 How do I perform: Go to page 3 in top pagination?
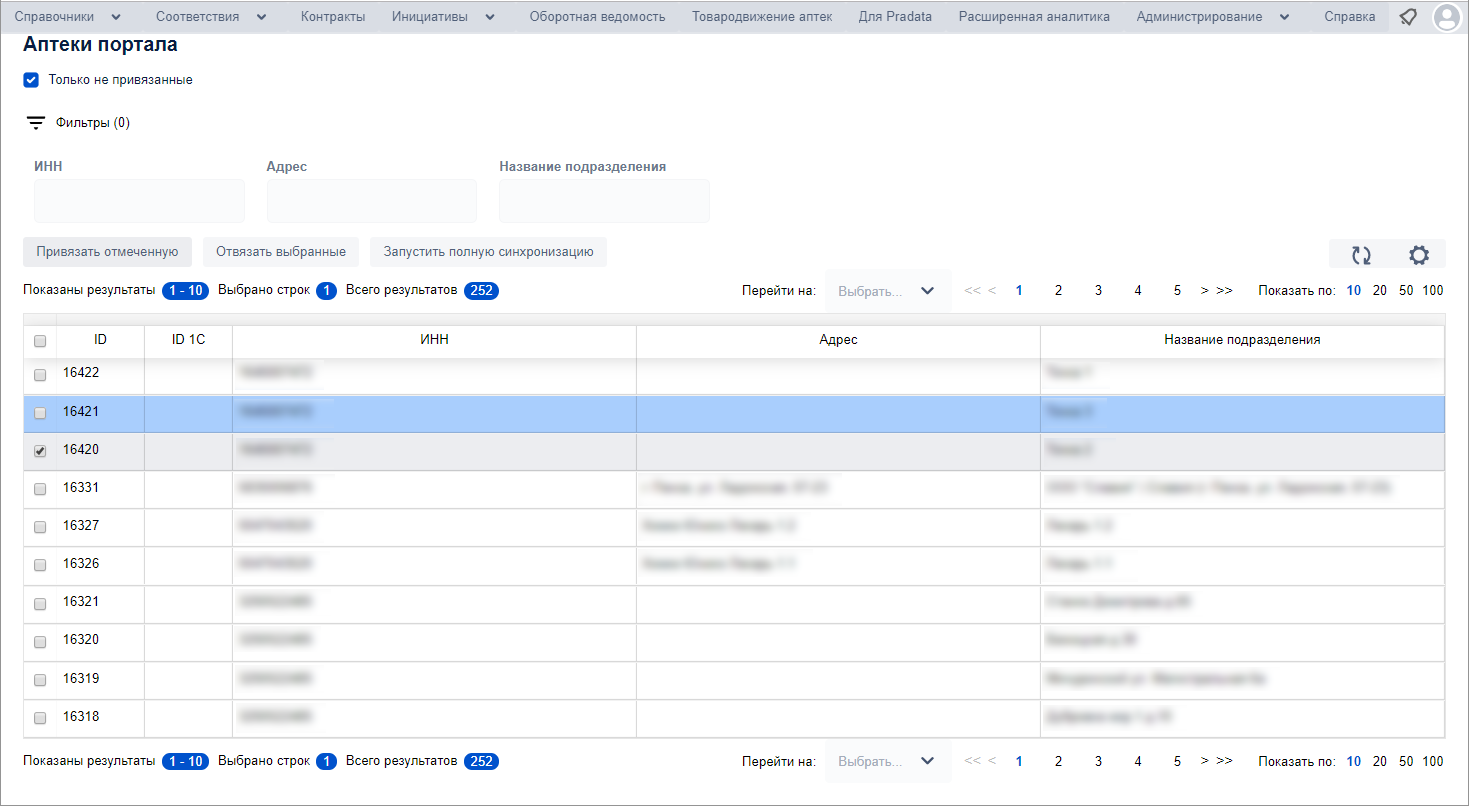pyautogui.click(x=1098, y=291)
